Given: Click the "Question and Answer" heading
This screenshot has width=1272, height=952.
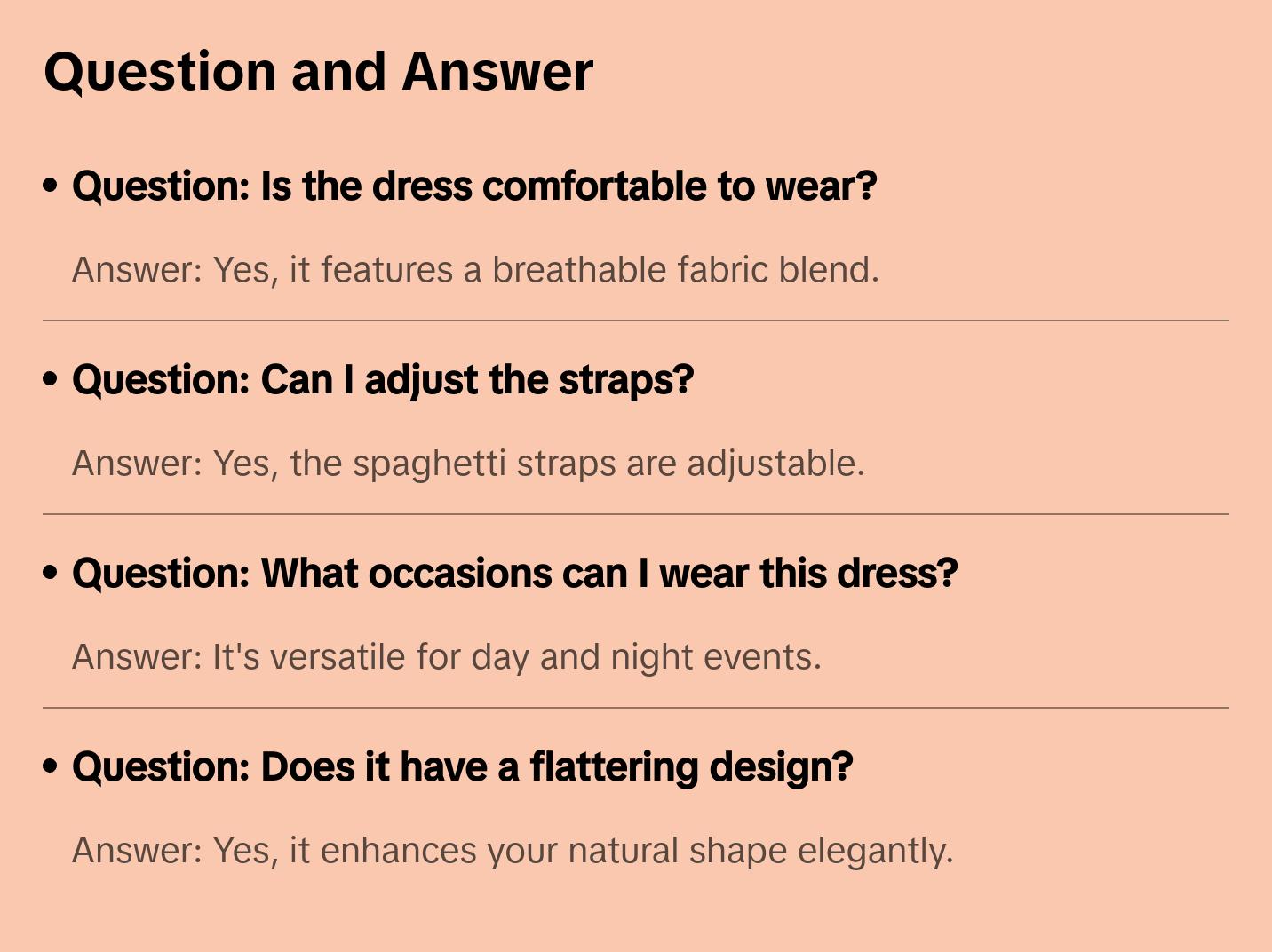Looking at the screenshot, I should pyautogui.click(x=318, y=71).
